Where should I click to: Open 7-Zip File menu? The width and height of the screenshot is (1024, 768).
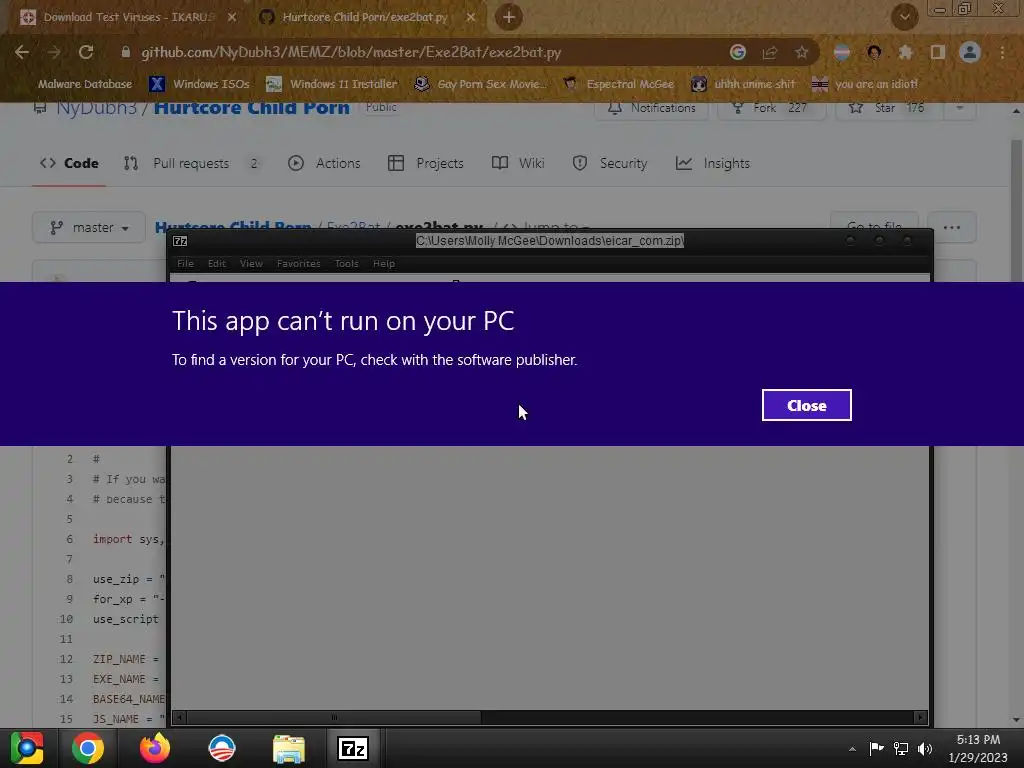(x=185, y=264)
